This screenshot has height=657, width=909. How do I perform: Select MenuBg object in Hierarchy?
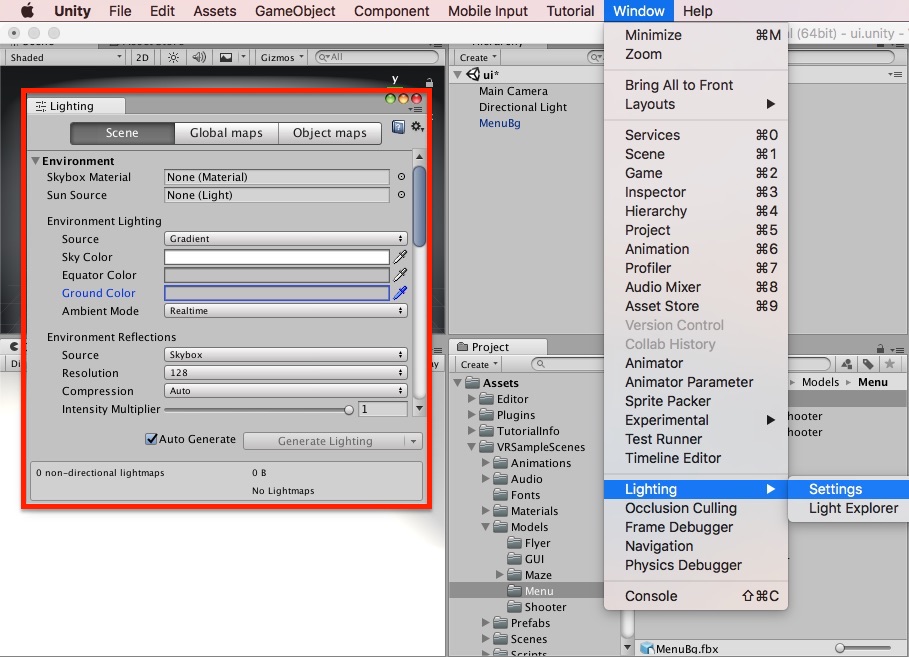[499, 123]
